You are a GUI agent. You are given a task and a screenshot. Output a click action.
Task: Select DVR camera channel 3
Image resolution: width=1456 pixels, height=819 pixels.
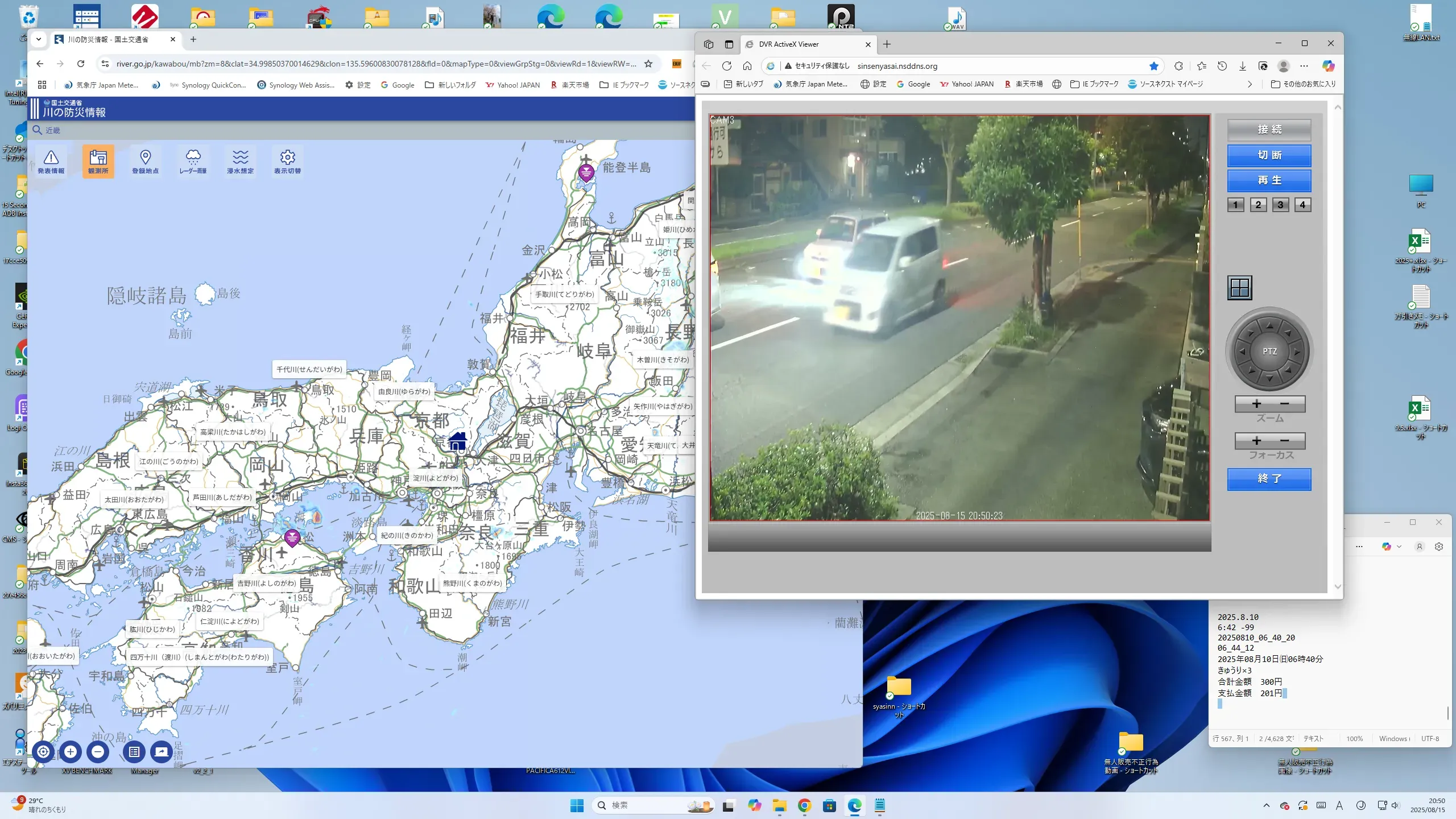coord(1280,205)
